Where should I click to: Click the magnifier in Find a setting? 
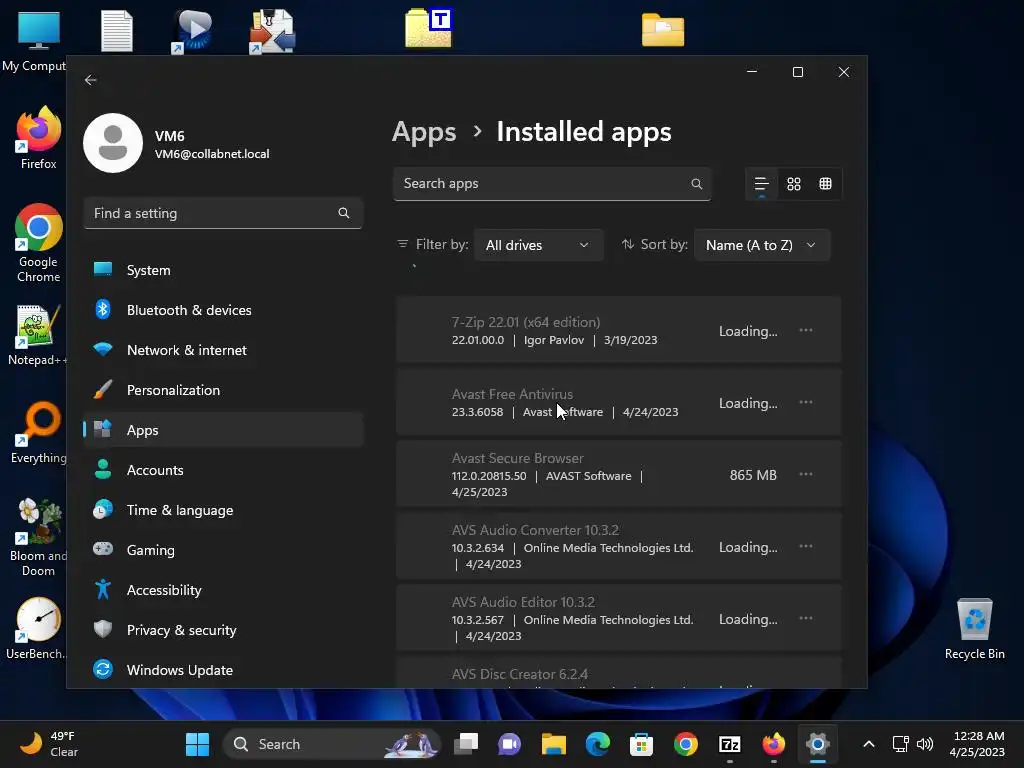tap(344, 213)
